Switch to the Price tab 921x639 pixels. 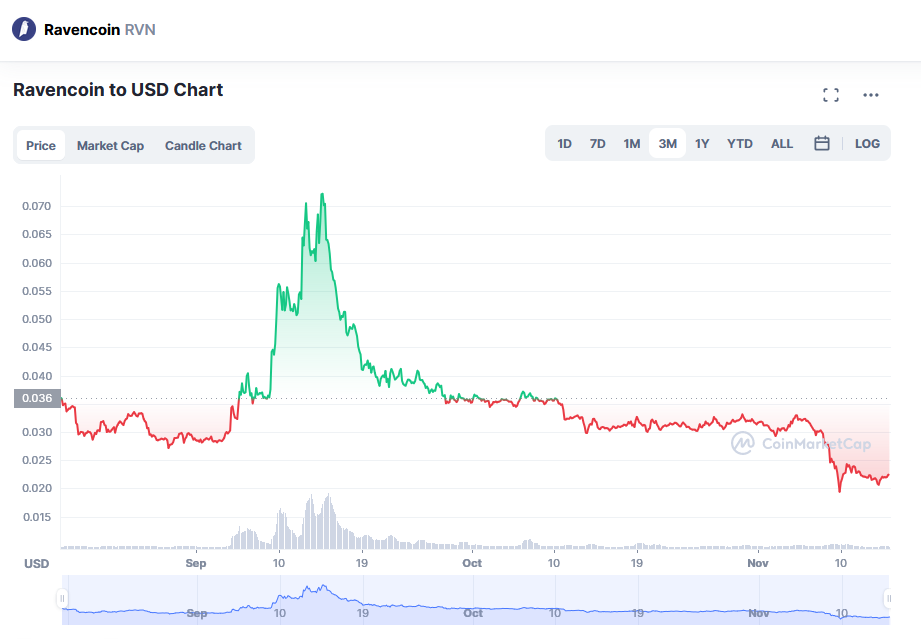pyautogui.click(x=41, y=145)
